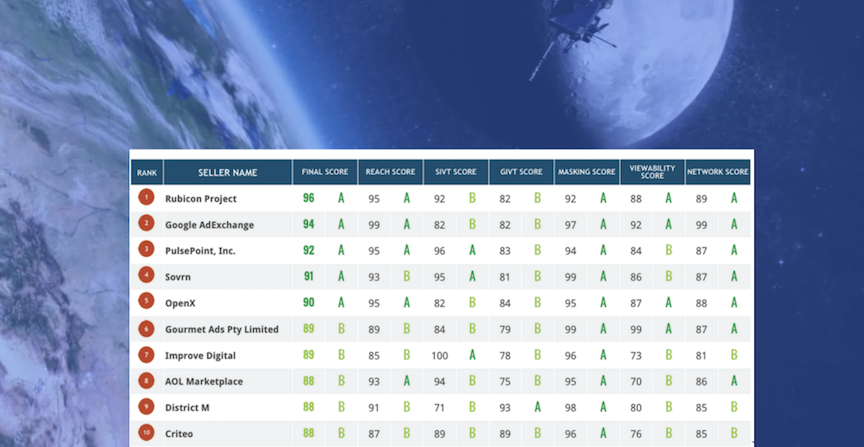Click the rank 1 red circle badge

point(146,197)
